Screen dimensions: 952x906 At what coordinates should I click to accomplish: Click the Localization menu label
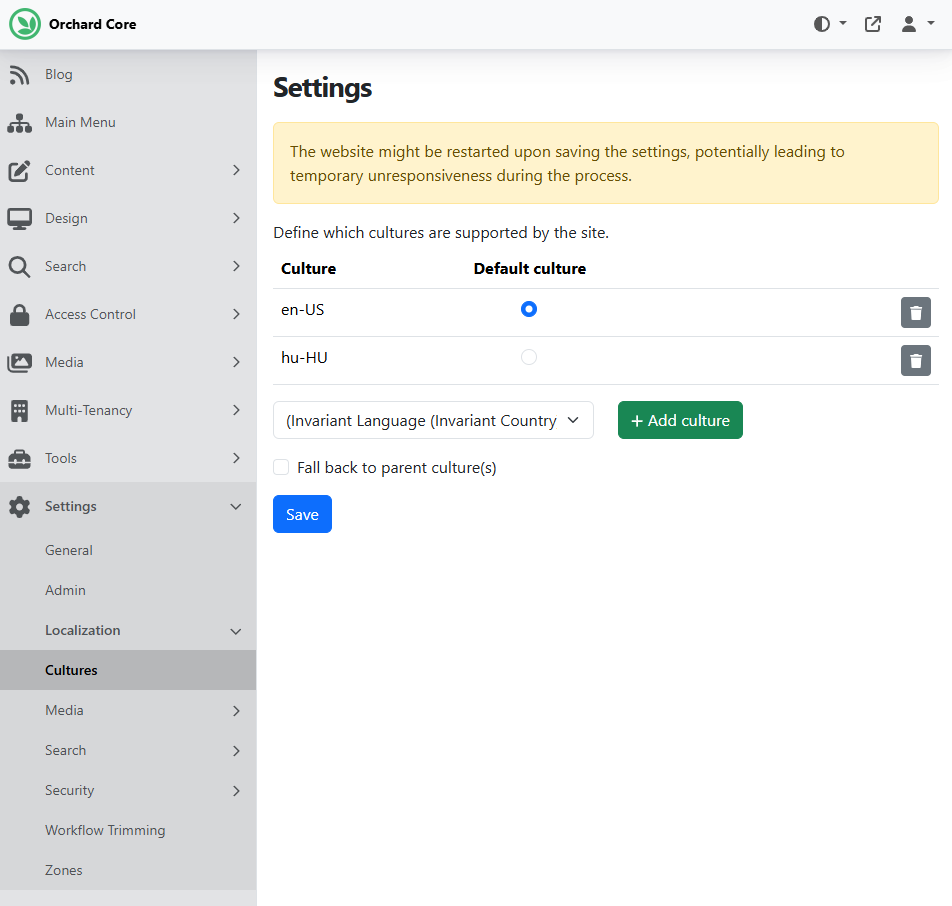tap(83, 630)
